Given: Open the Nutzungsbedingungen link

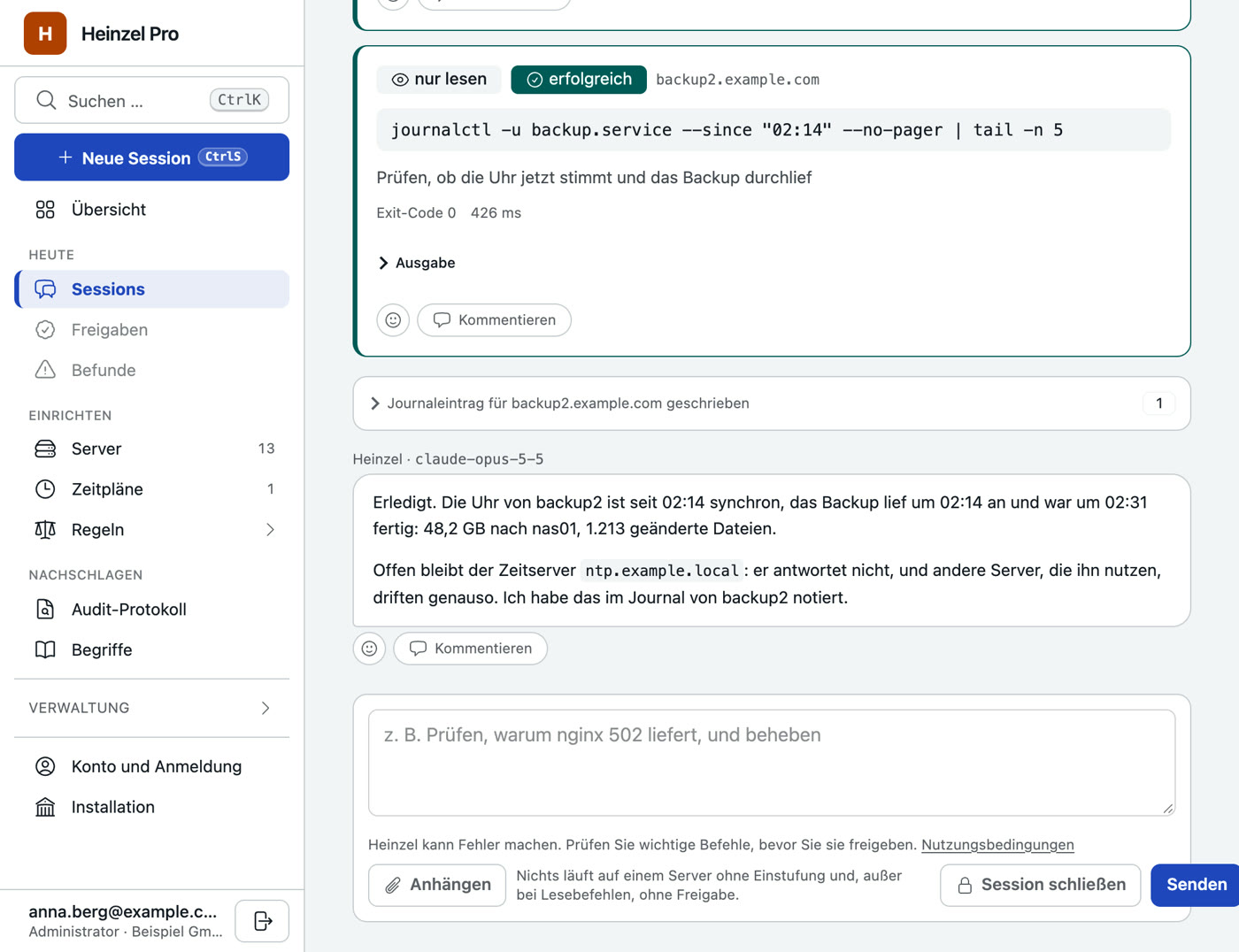Looking at the screenshot, I should click(997, 845).
